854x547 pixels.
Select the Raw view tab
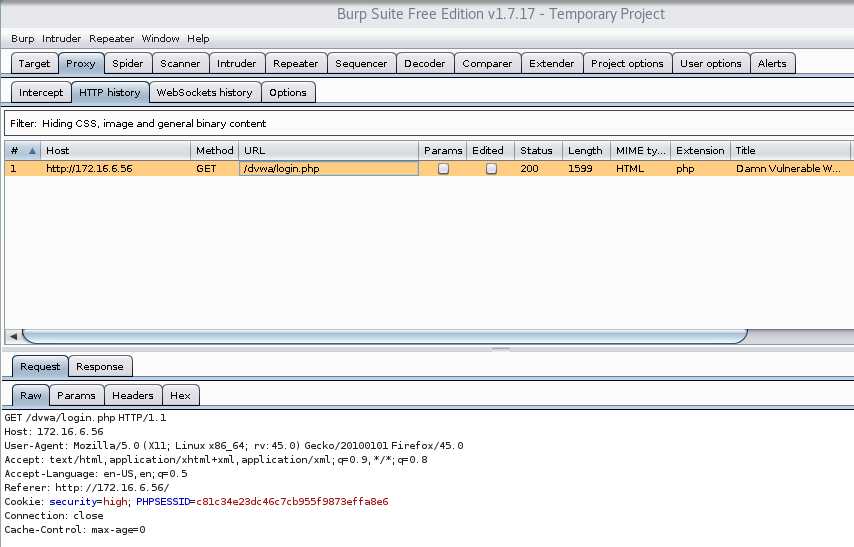point(30,396)
